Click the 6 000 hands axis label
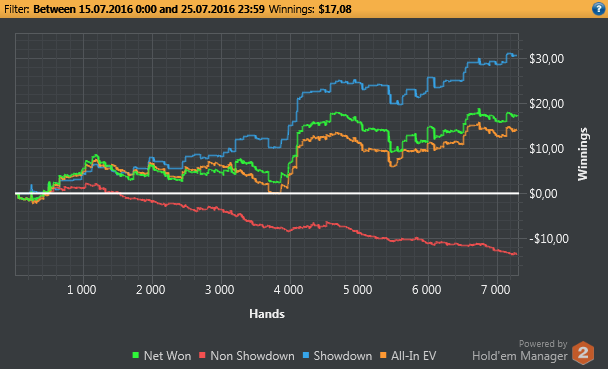This screenshot has width=608, height=369. [x=427, y=290]
